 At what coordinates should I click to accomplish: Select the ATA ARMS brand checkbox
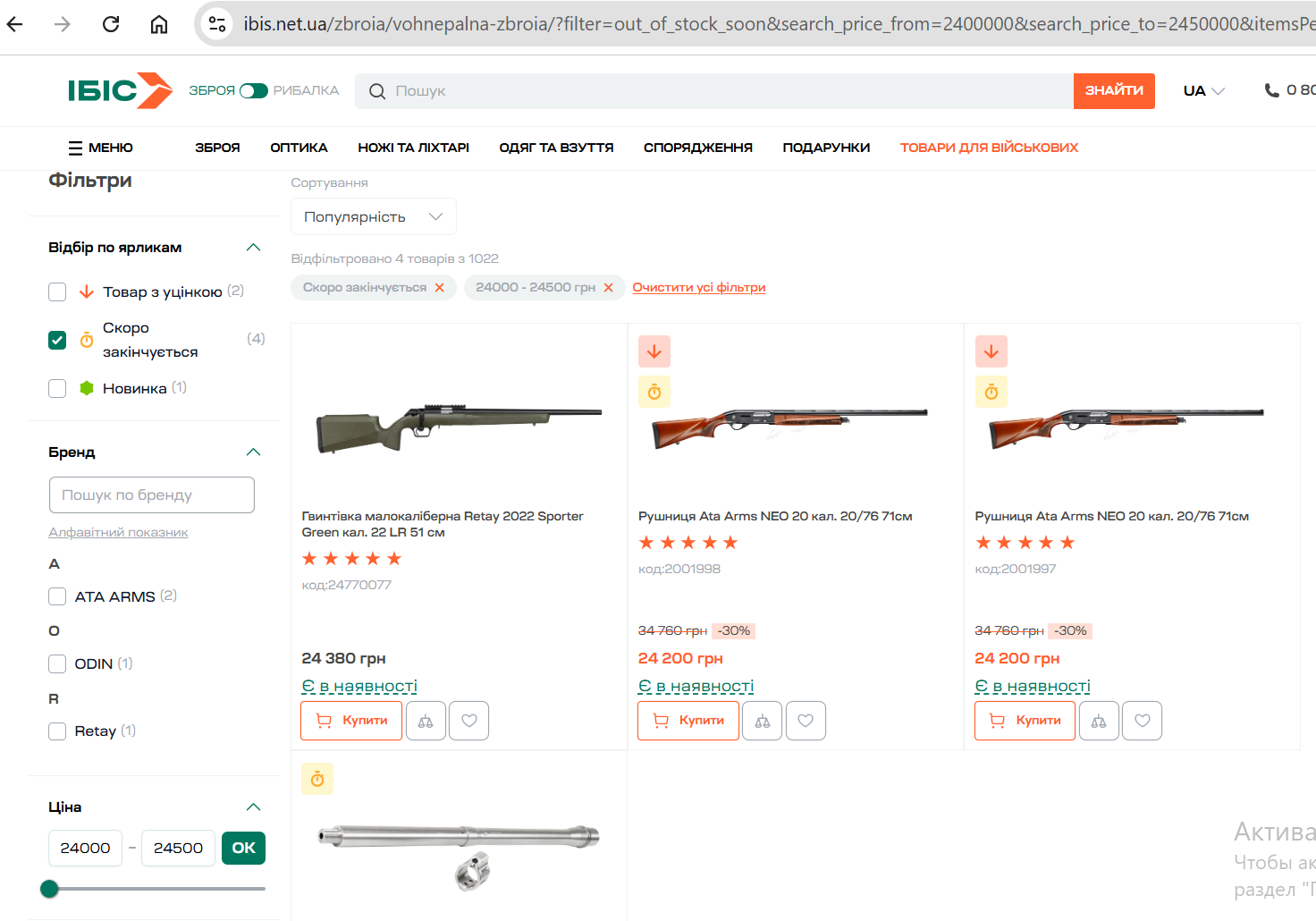pyautogui.click(x=57, y=596)
